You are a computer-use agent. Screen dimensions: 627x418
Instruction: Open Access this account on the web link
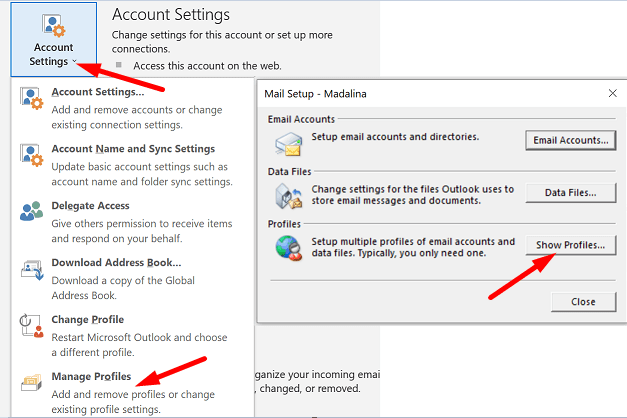tap(207, 66)
